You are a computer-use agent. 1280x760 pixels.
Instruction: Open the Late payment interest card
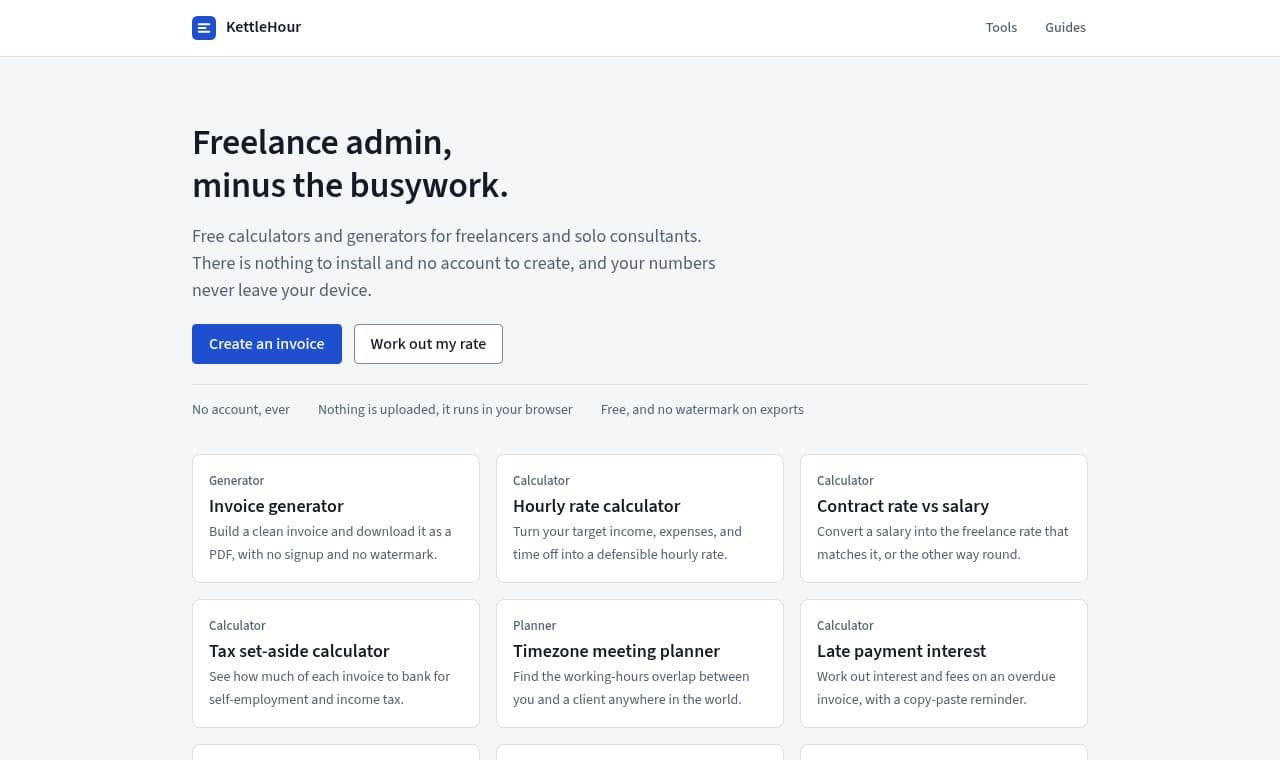pyautogui.click(x=944, y=663)
